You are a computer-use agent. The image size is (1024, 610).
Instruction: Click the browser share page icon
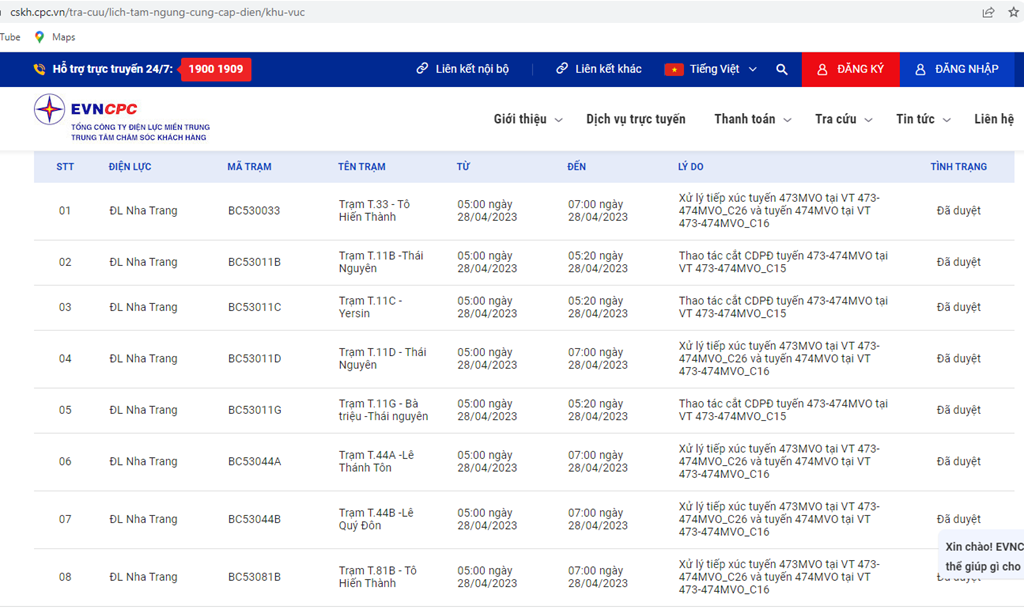(988, 12)
